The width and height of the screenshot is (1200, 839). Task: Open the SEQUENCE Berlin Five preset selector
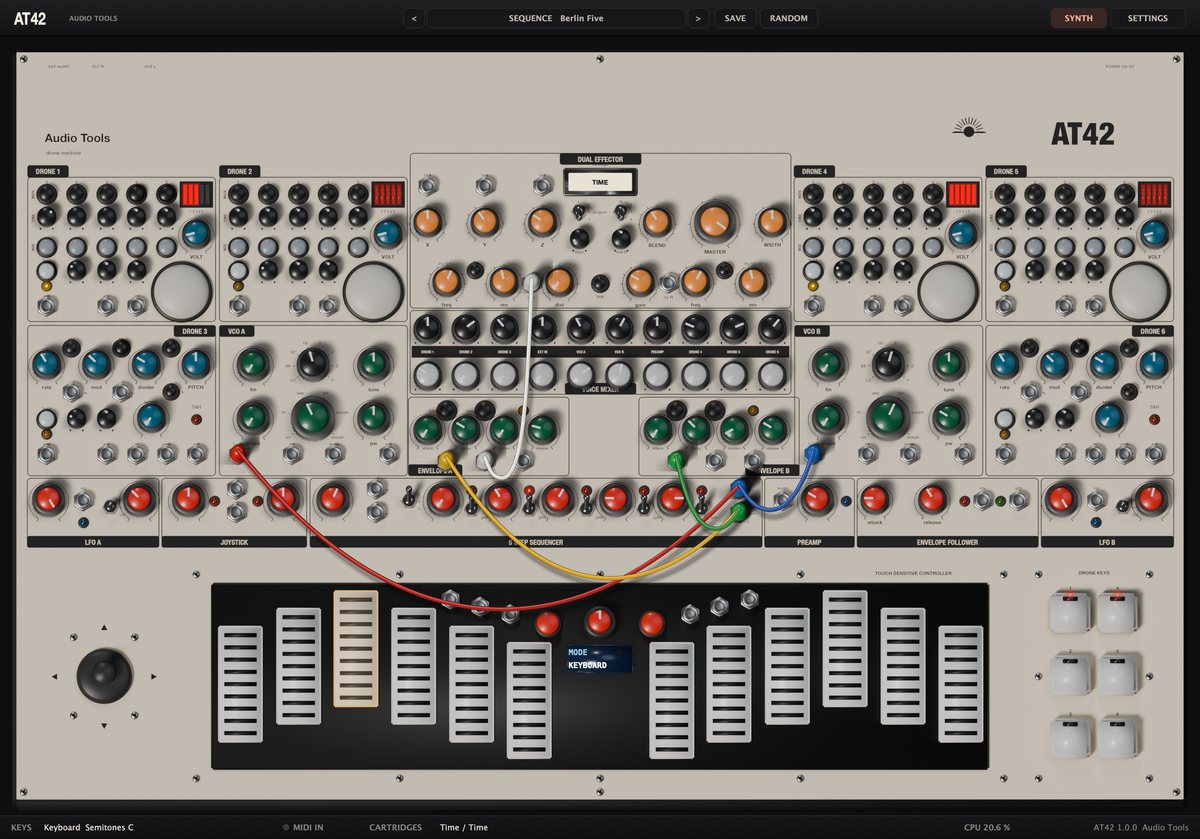pyautogui.click(x=556, y=18)
